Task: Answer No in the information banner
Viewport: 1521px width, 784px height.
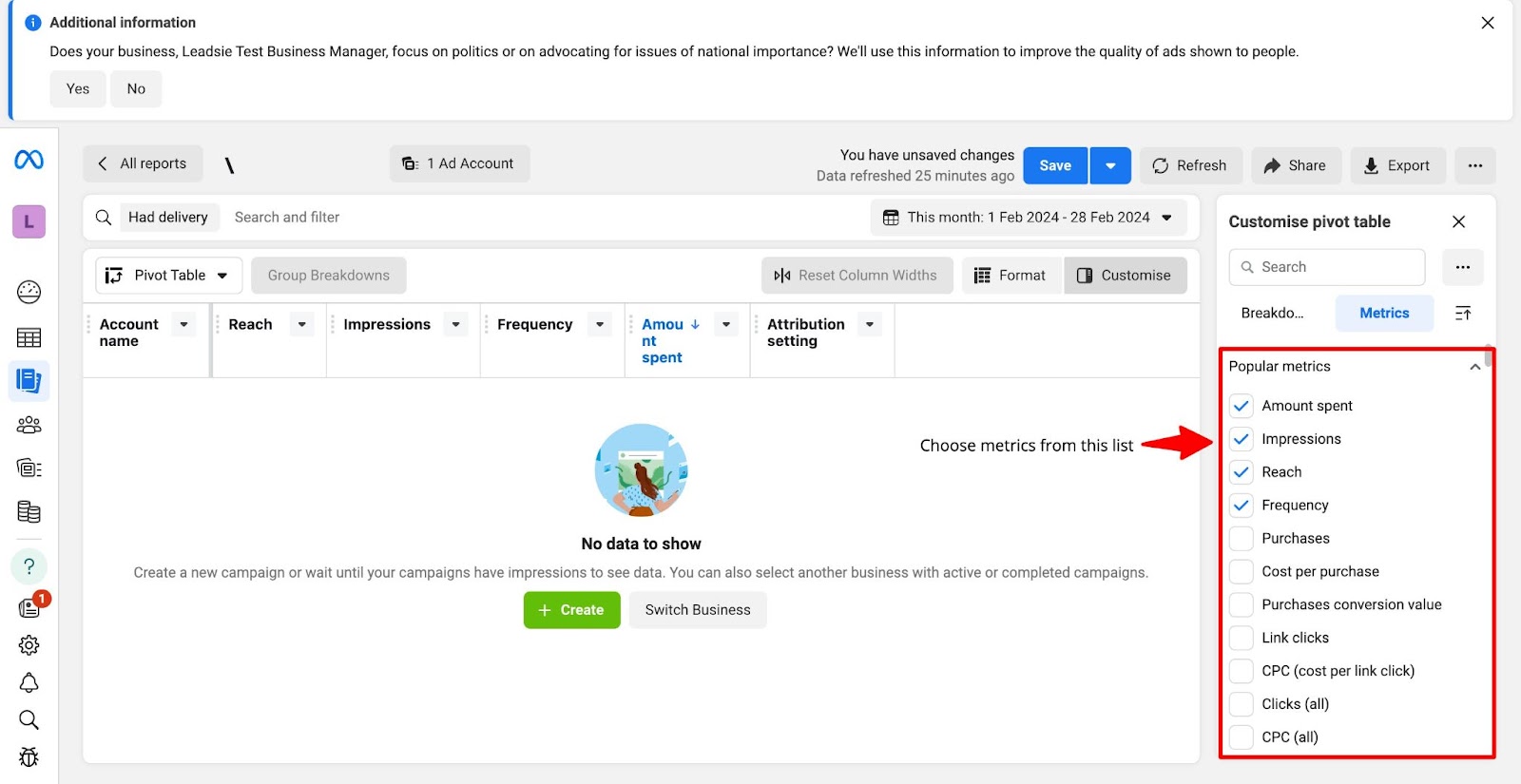Action: [x=136, y=89]
